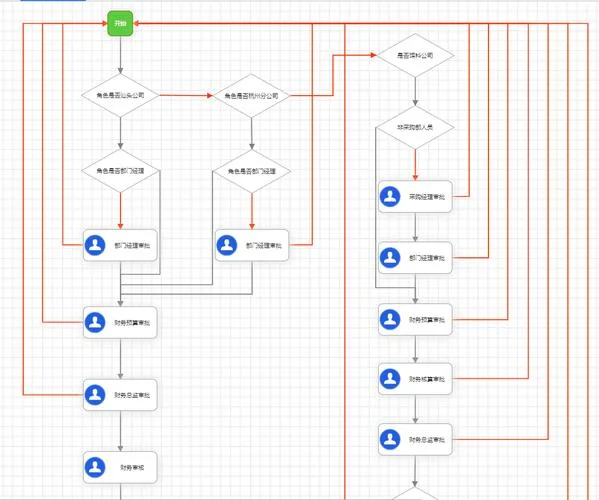The image size is (599, 500).
Task: Select the 非采购部人员 decision diamond
Action: pos(415,127)
